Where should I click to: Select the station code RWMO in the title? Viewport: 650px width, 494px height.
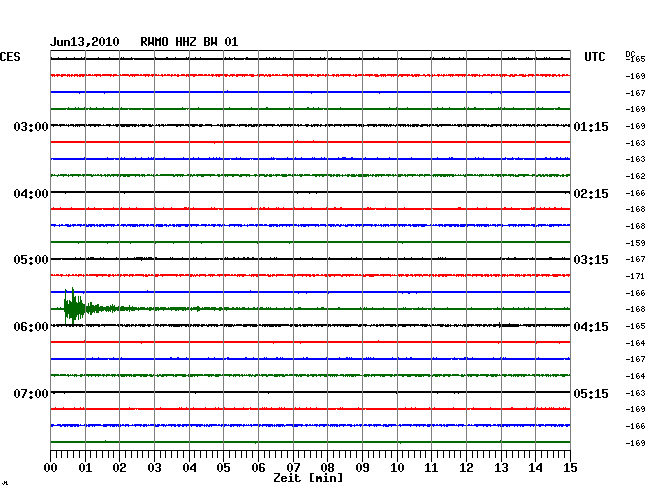[154, 42]
